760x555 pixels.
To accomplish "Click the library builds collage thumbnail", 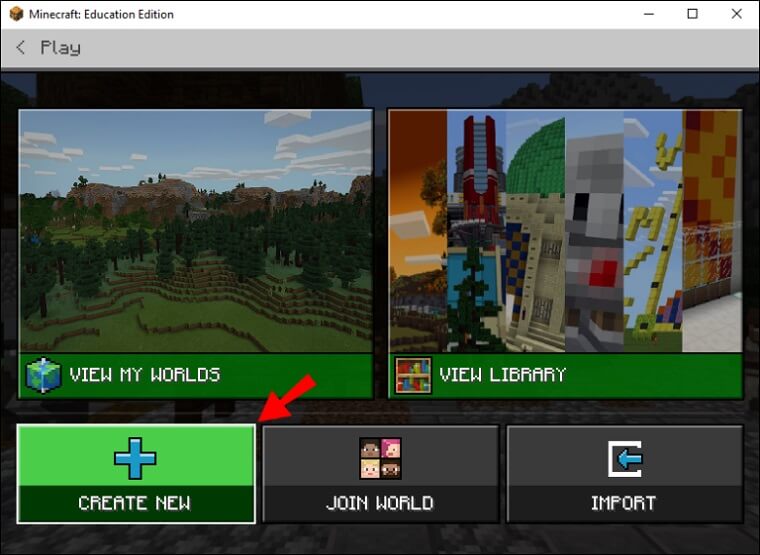I will coord(566,231).
